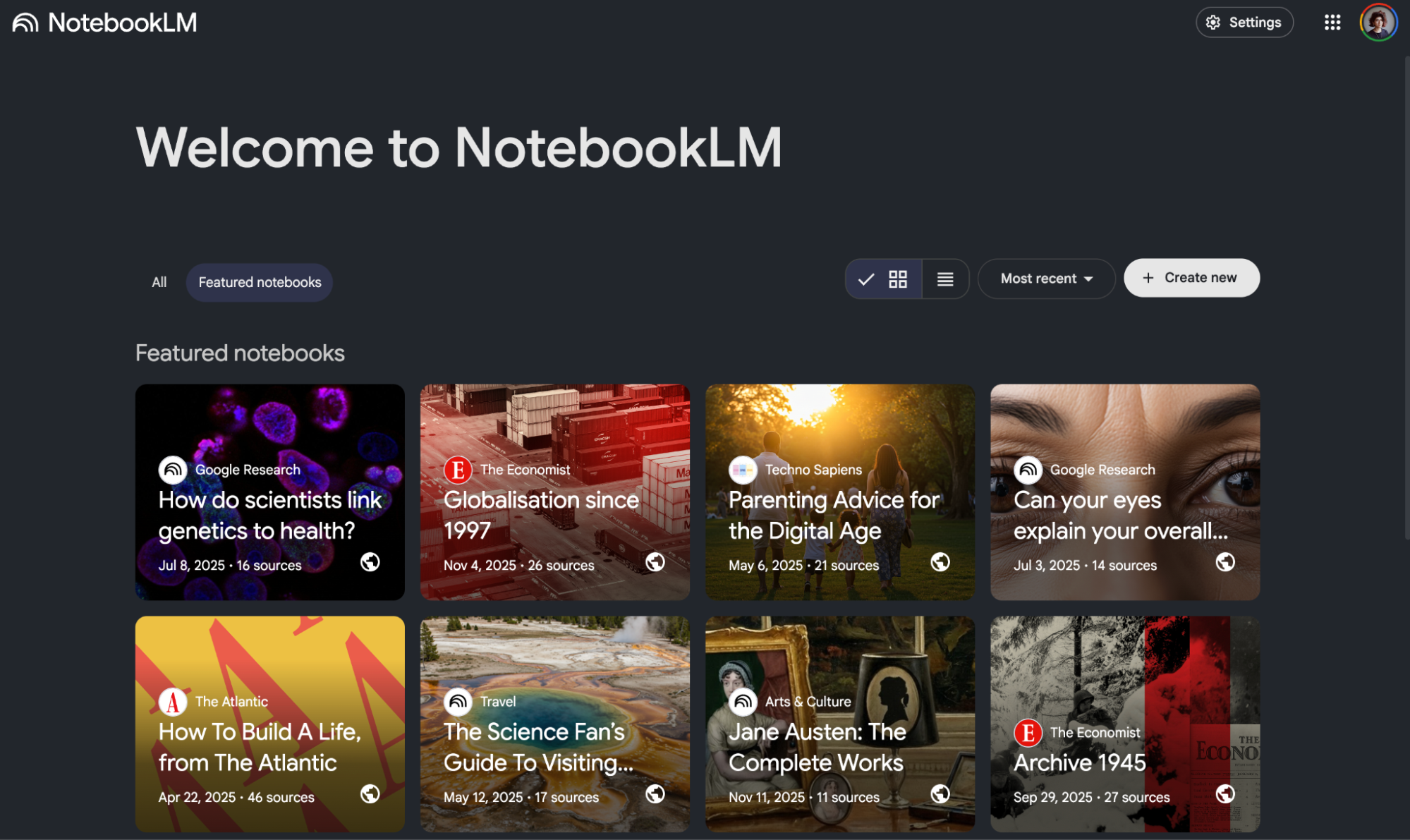The width and height of the screenshot is (1410, 840).
Task: Expand the sort options via the chevron arrow
Action: click(1088, 279)
